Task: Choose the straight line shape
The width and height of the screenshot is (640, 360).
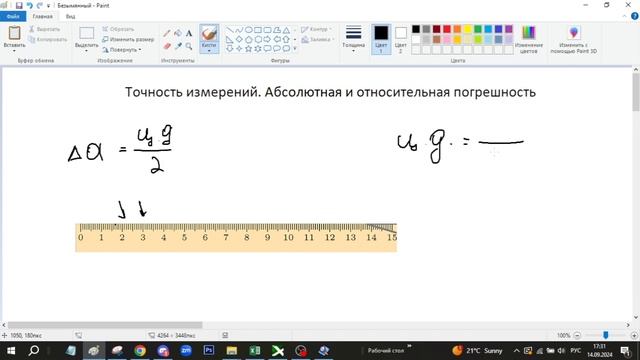Action: coord(230,30)
